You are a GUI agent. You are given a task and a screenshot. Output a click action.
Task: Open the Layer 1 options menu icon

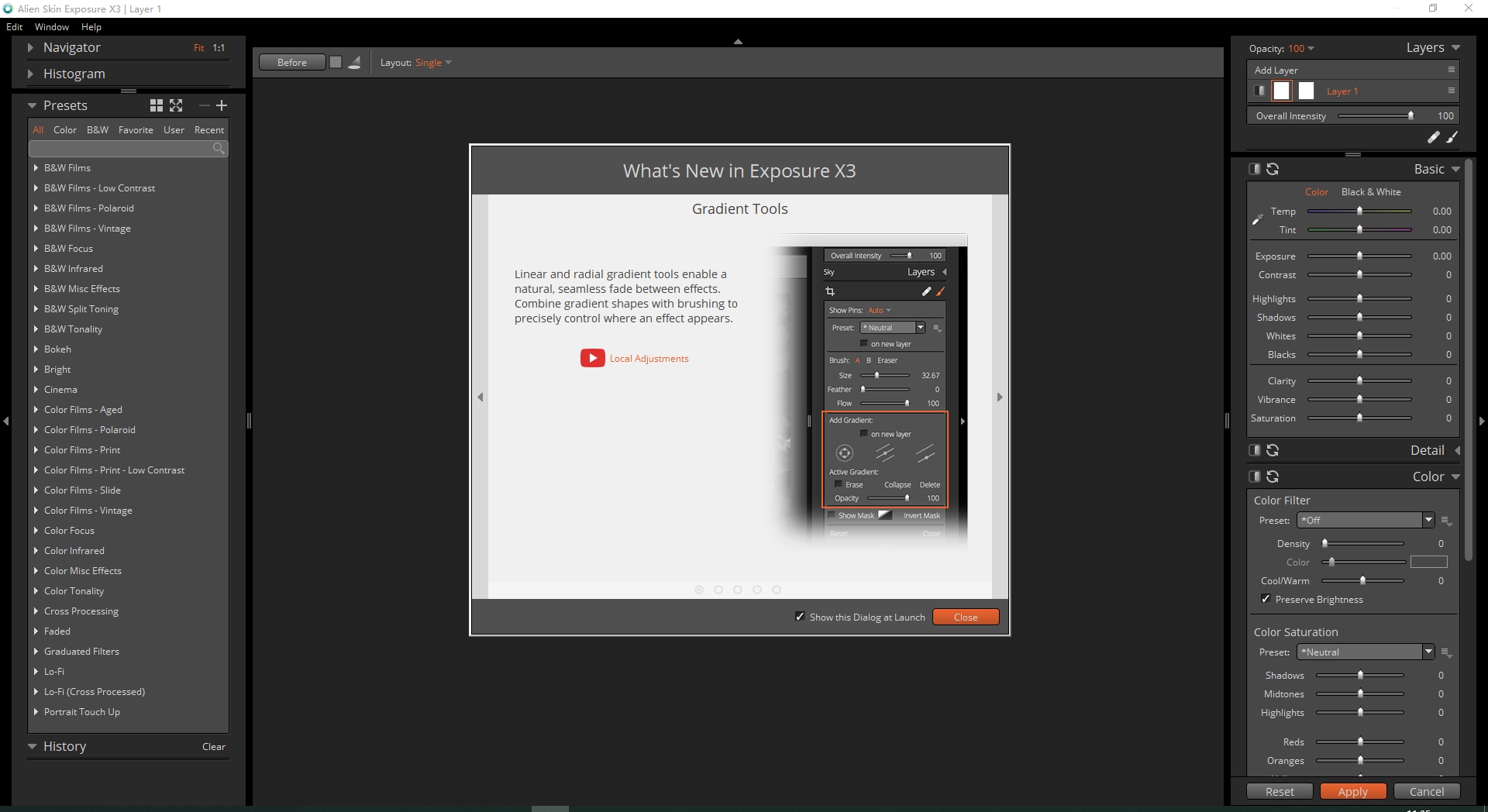coord(1452,91)
